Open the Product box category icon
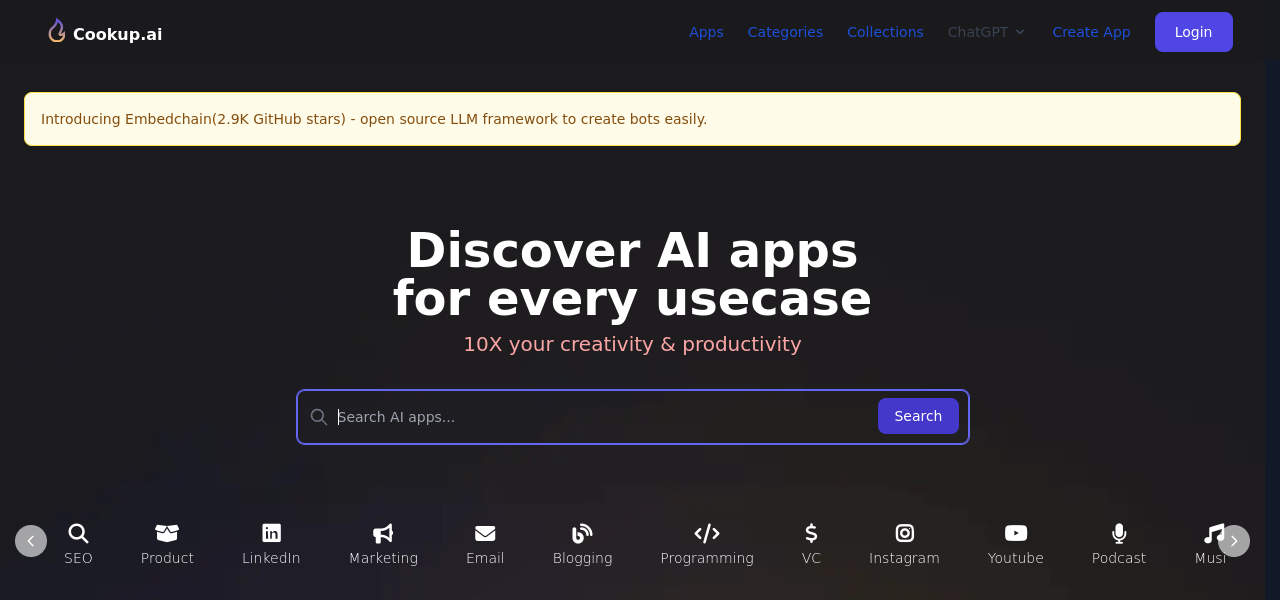 [167, 533]
